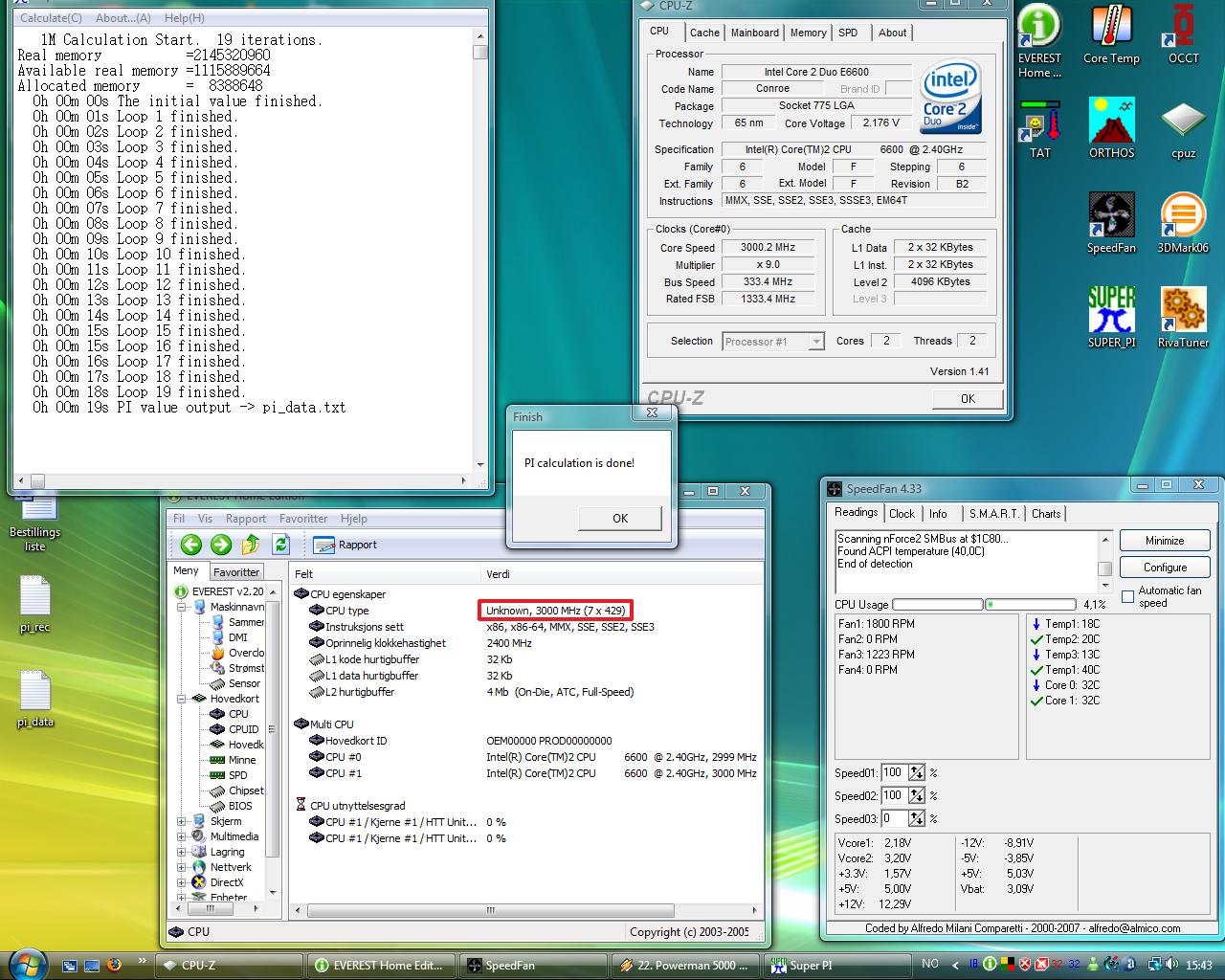Collapse the Hovedkort node in EVEREST tree
Viewport: 1225px width, 980px height.
click(x=182, y=699)
